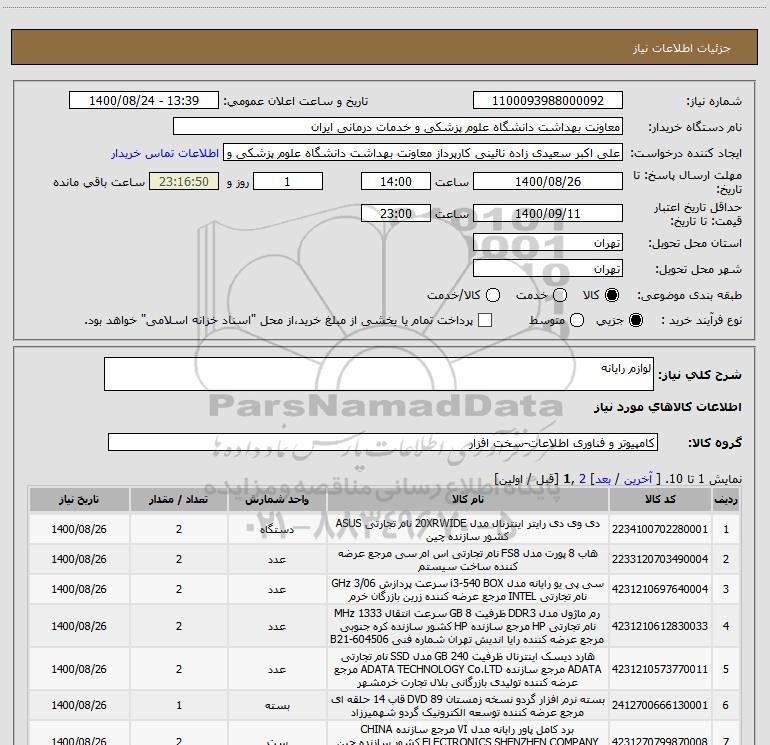
Task: Click the price validity date 1400/09/11 field
Action: point(548,213)
